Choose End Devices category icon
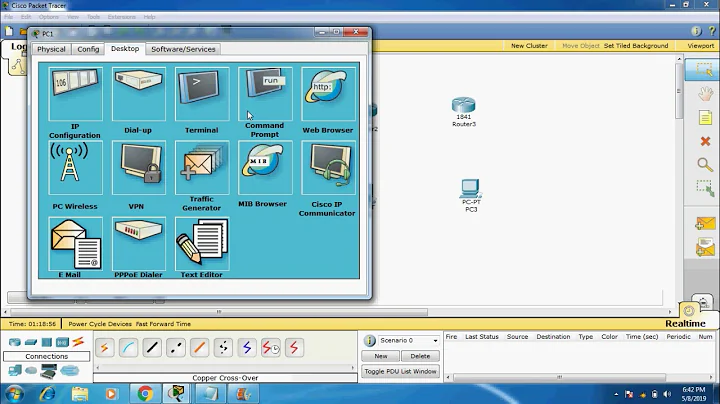Screen dimensions: 720x404 coord(14,370)
